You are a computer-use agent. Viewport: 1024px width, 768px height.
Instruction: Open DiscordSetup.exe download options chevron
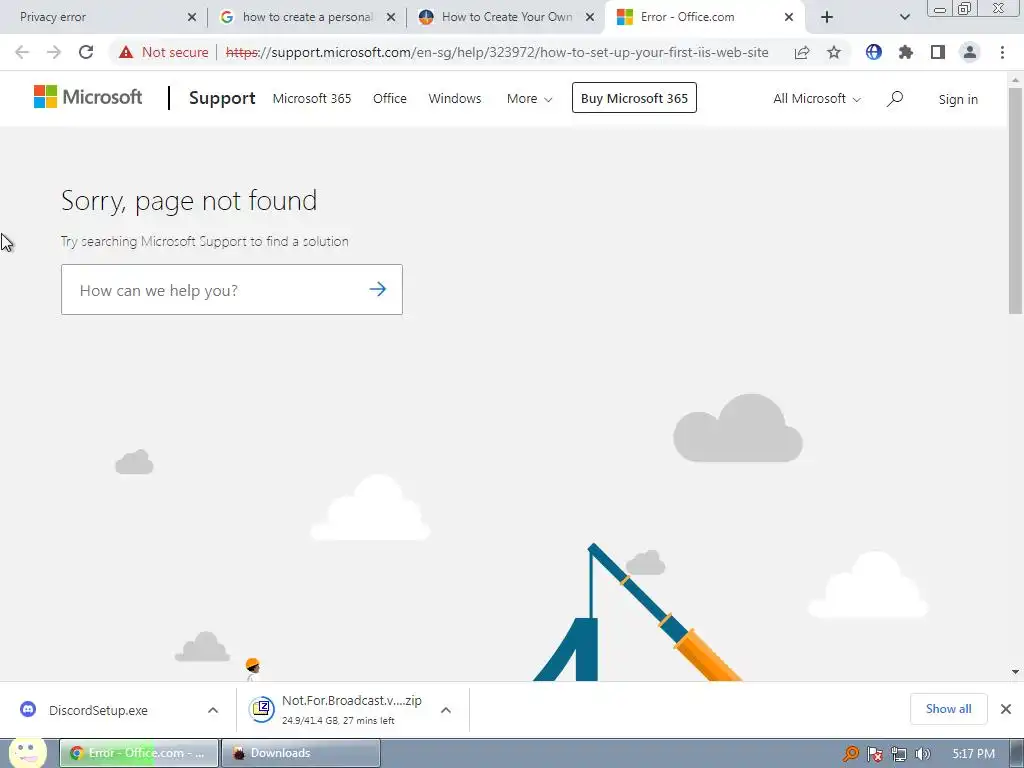pos(213,710)
